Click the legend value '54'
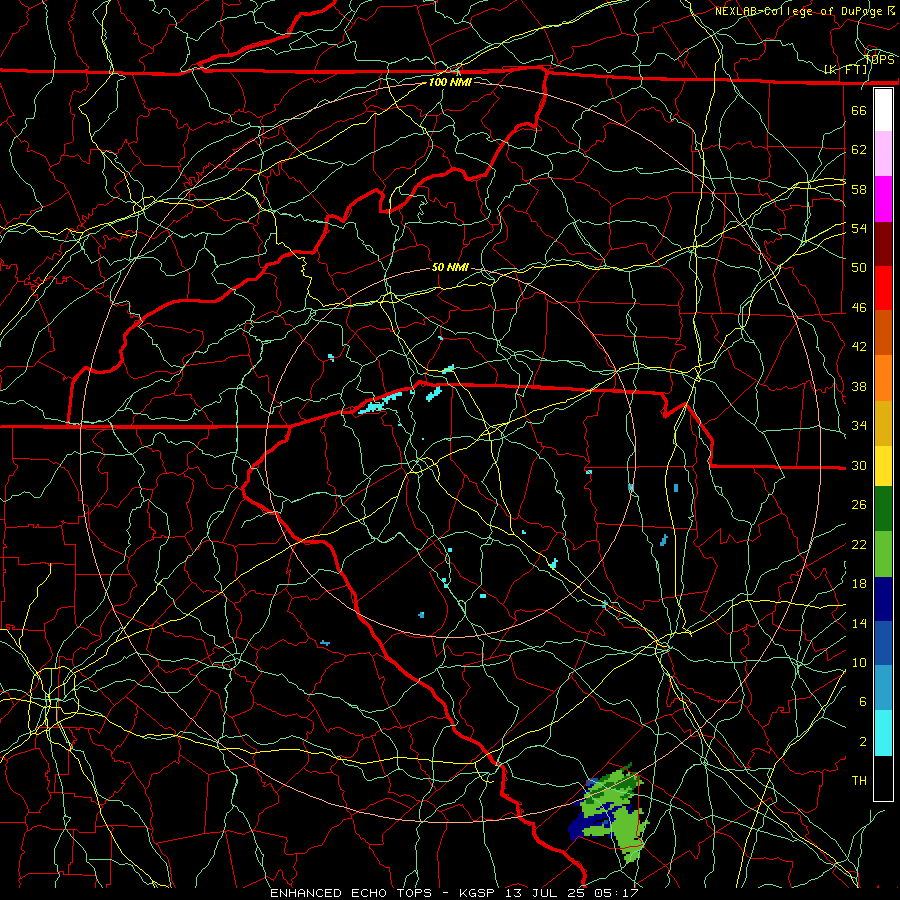 [x=859, y=228]
